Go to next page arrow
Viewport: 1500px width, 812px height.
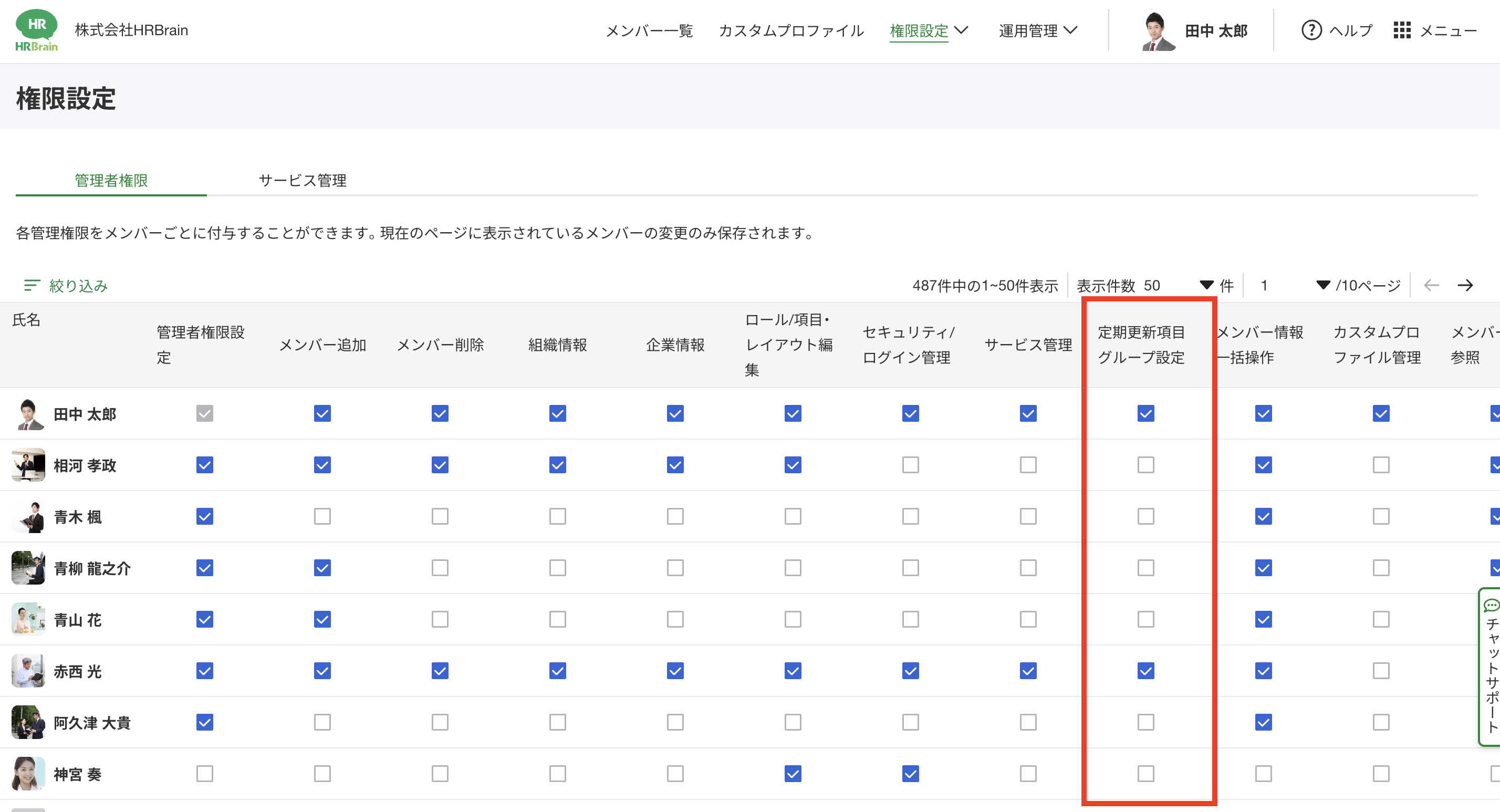pos(1465,285)
